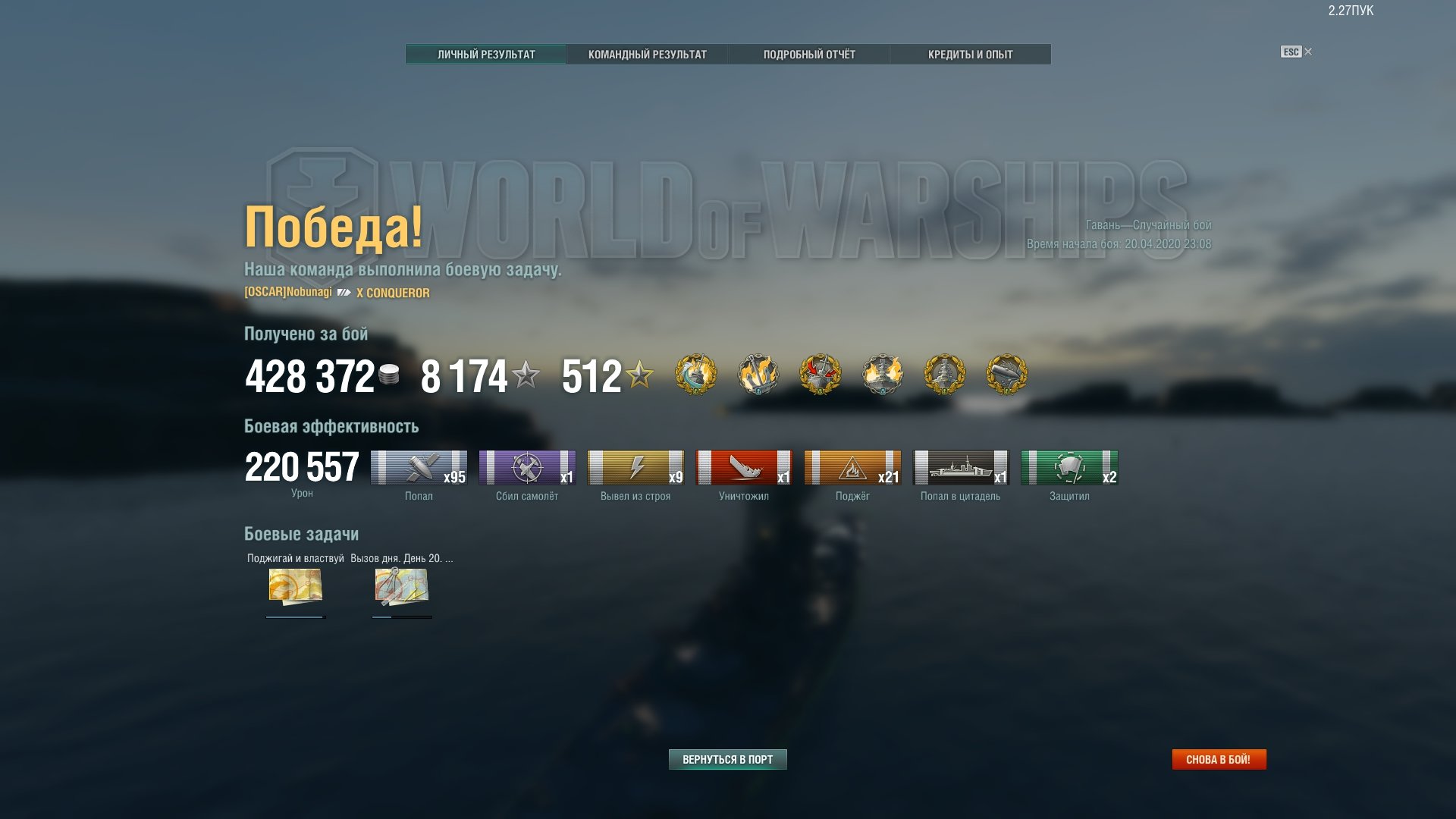Viewport: 1456px width, 819px height.
Task: Click the Попал в цитадель ribbon
Action: point(961,467)
